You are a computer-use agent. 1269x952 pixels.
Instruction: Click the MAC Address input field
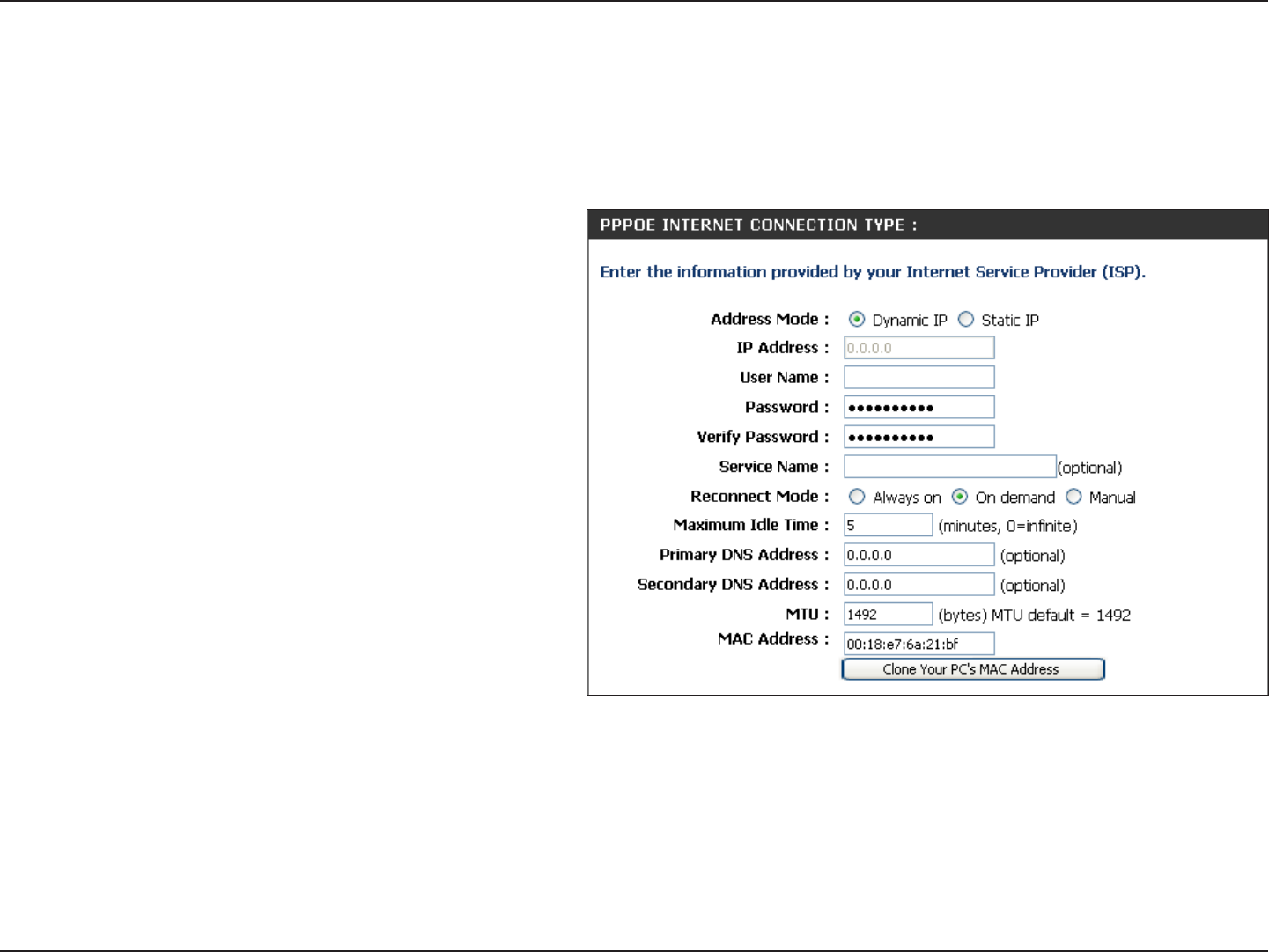(919, 644)
